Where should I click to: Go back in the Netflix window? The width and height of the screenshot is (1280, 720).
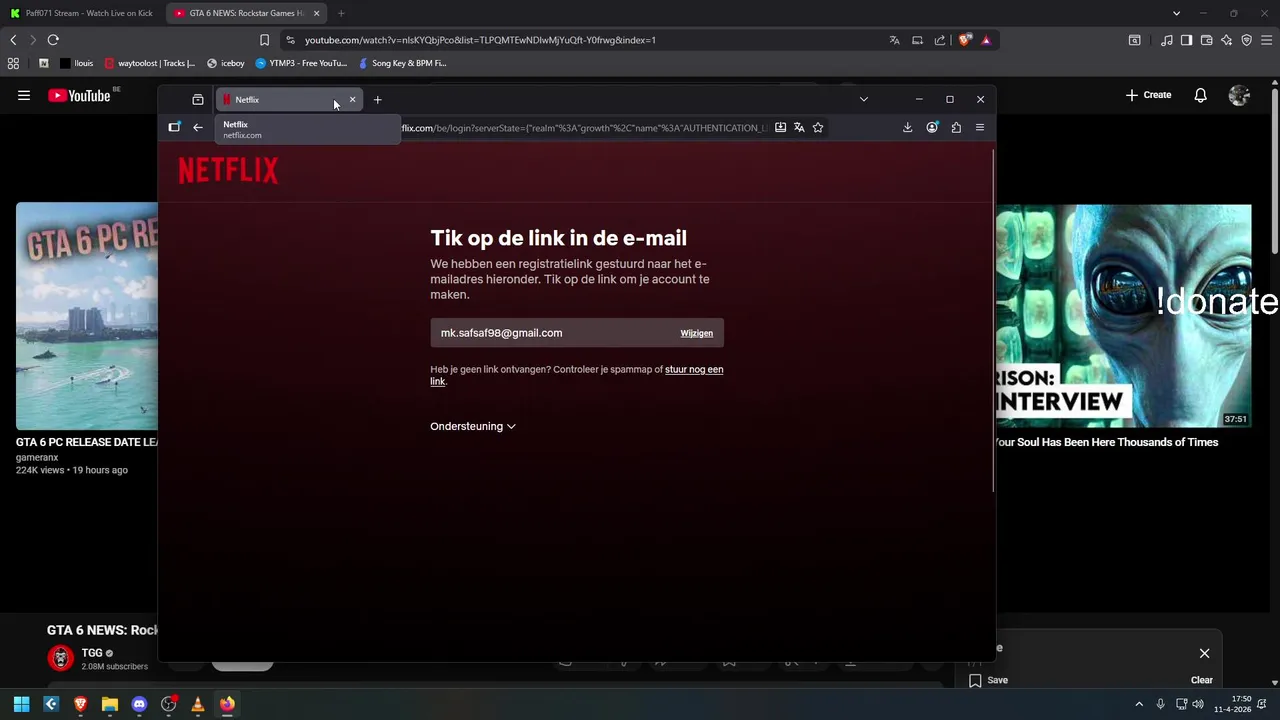pos(198,127)
